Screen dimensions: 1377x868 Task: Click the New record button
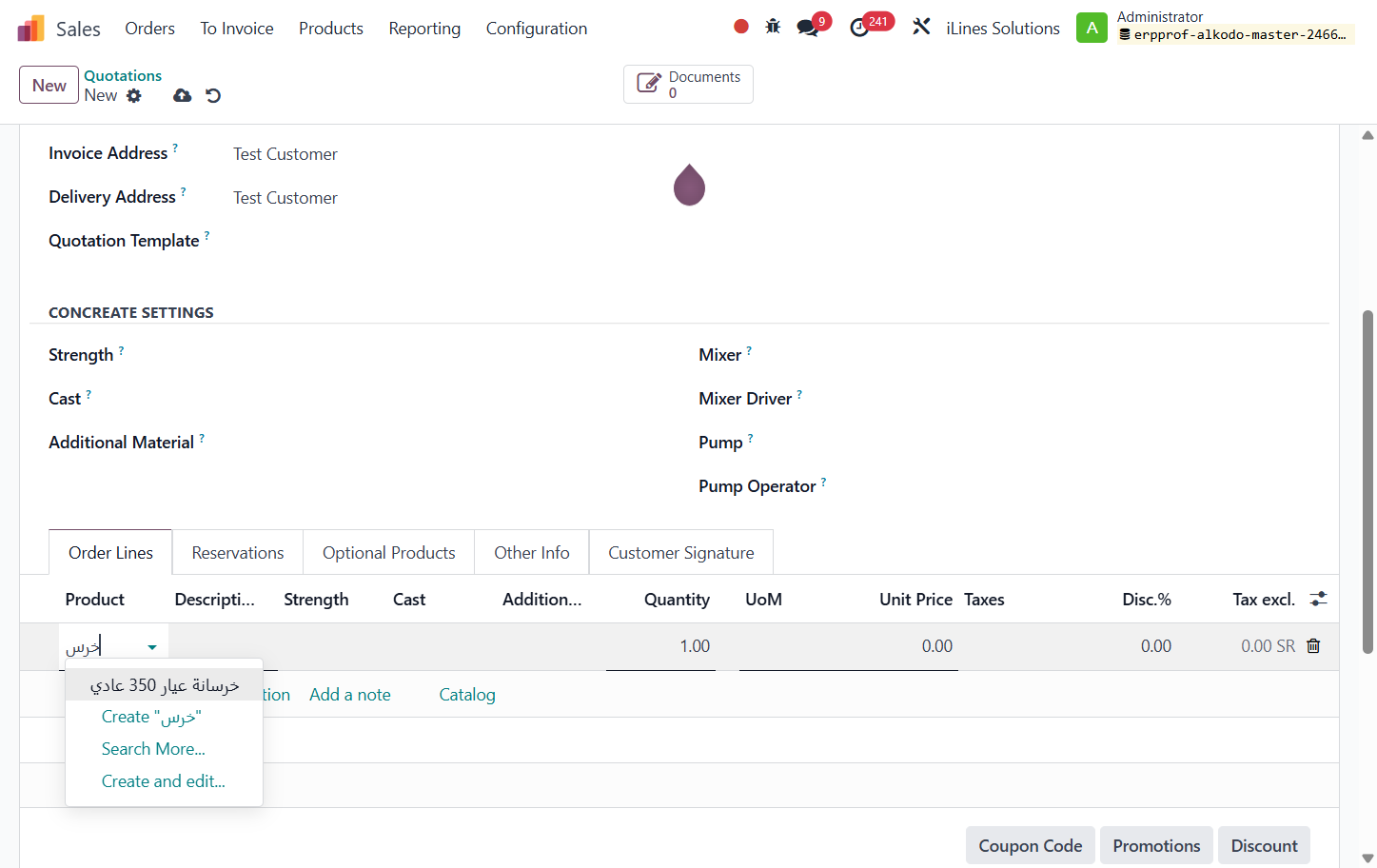(49, 85)
